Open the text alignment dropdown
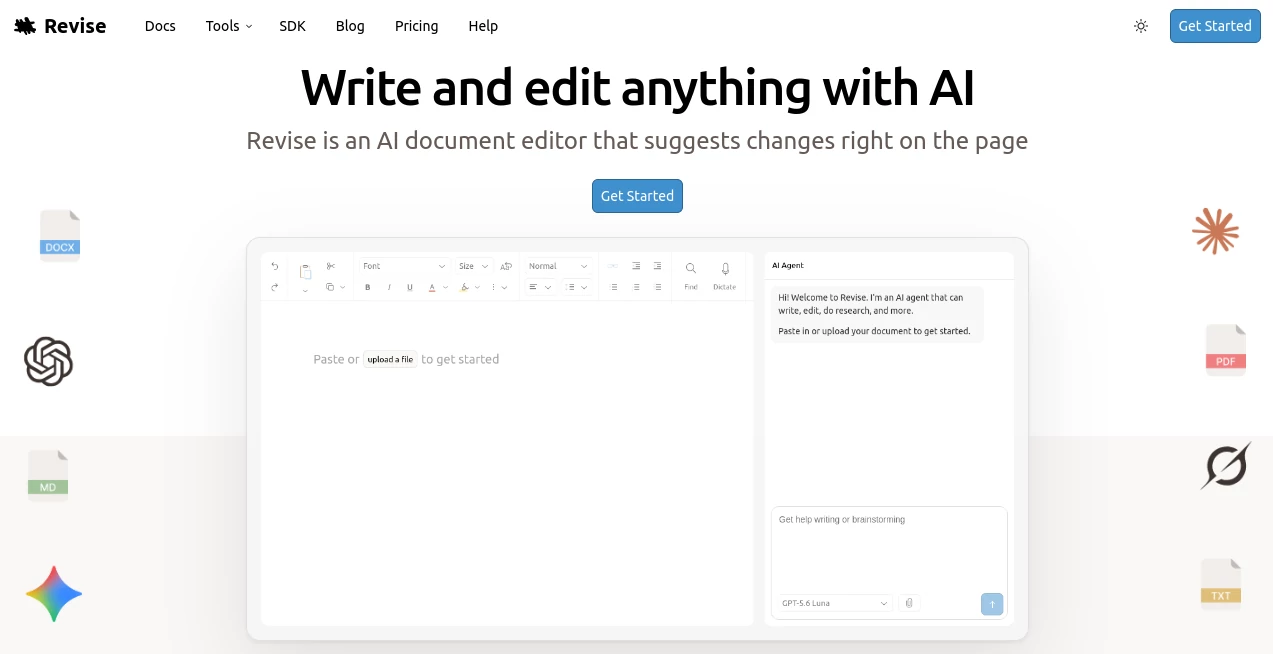The height and width of the screenshot is (654, 1273). click(x=541, y=287)
